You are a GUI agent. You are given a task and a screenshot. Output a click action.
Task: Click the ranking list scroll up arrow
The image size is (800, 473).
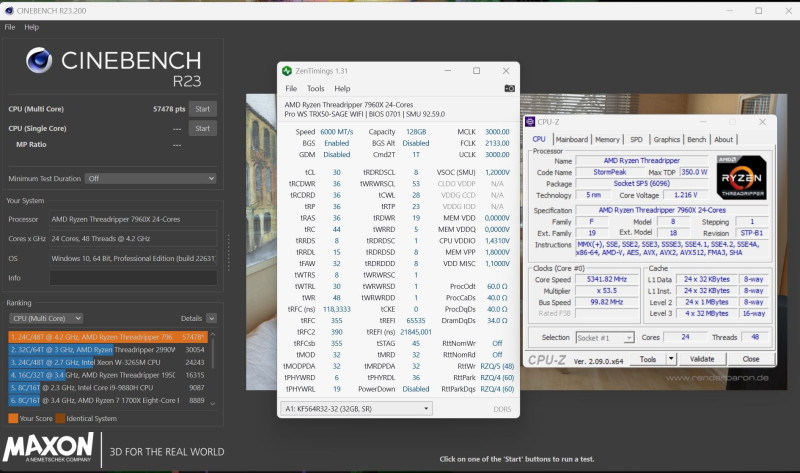[x=213, y=335]
